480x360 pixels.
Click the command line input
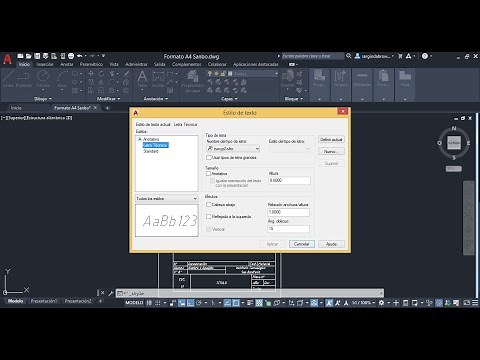pyautogui.click(x=250, y=293)
